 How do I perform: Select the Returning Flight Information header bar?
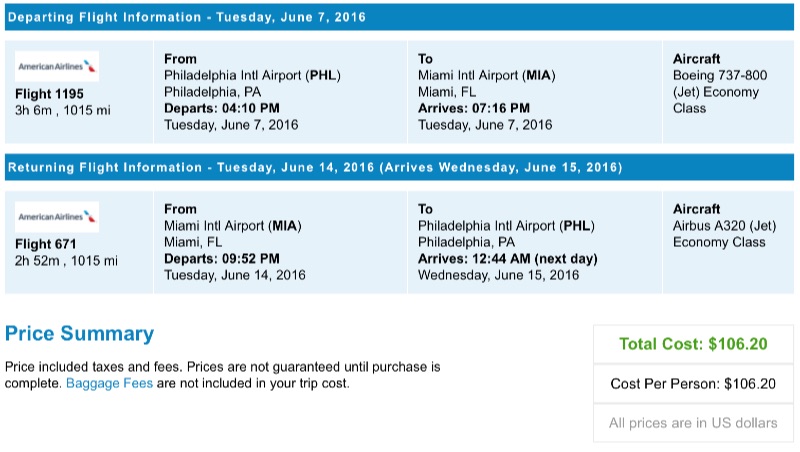pyautogui.click(x=400, y=167)
